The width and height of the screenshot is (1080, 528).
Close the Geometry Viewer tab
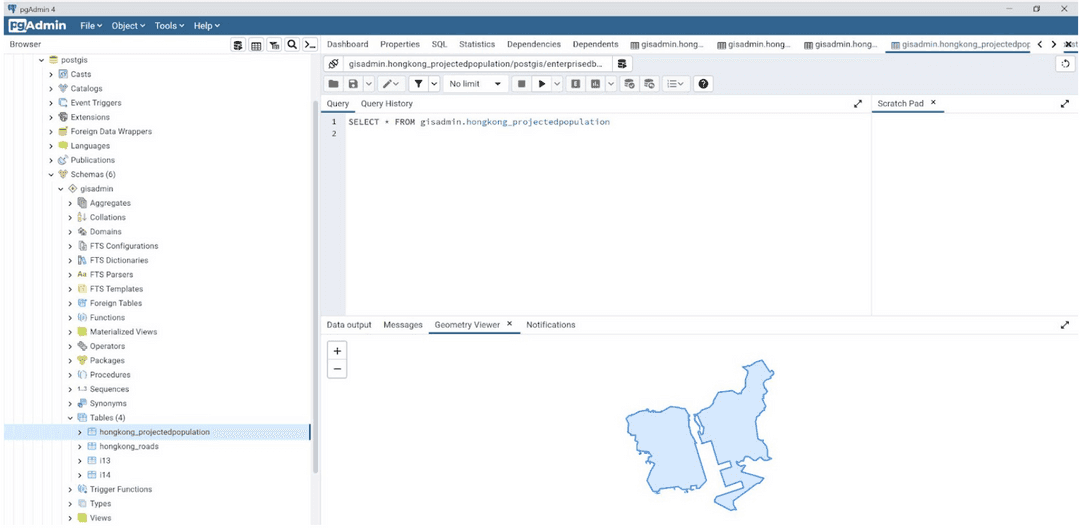[509, 325]
